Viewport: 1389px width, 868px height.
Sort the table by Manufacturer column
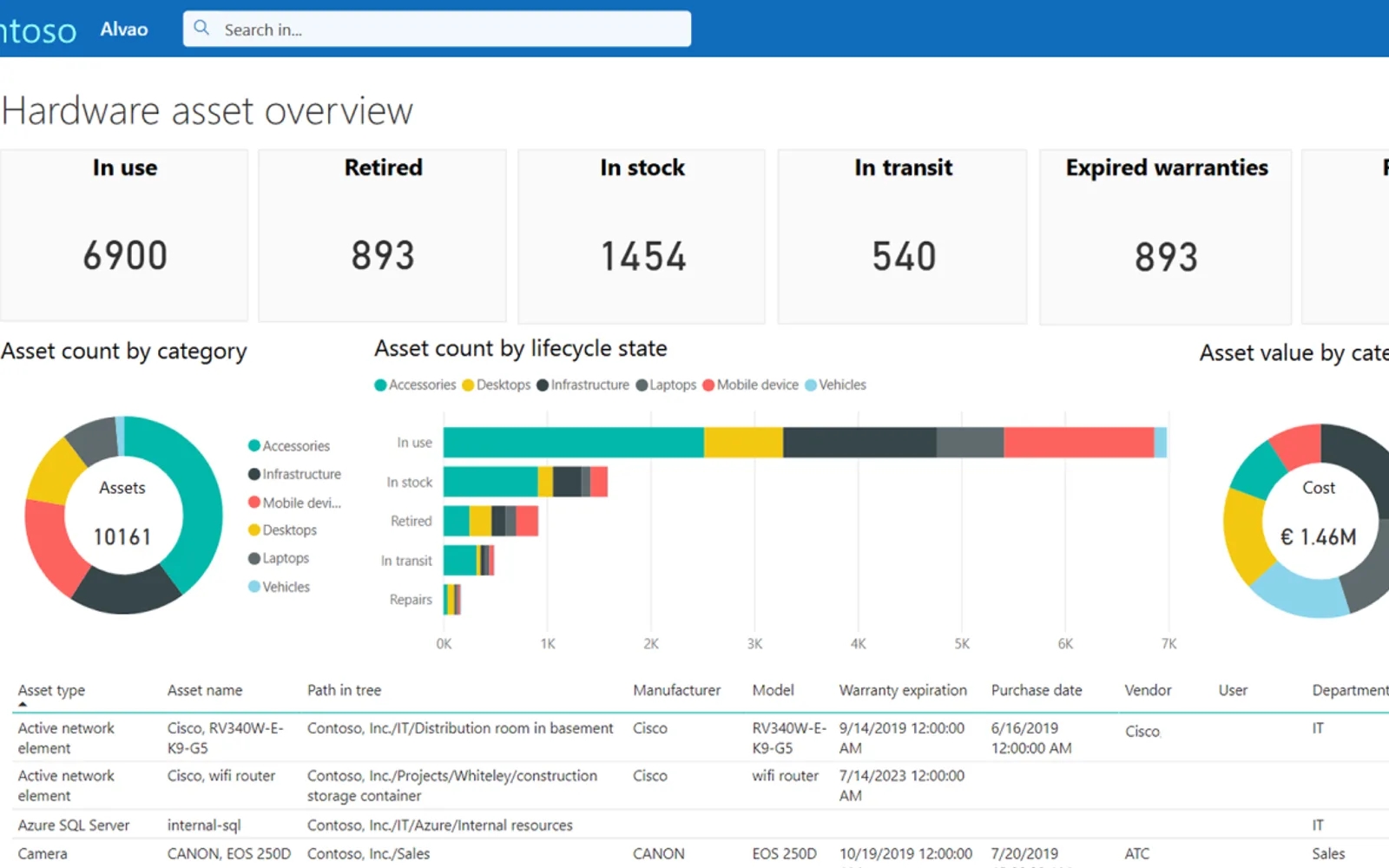[x=676, y=690]
